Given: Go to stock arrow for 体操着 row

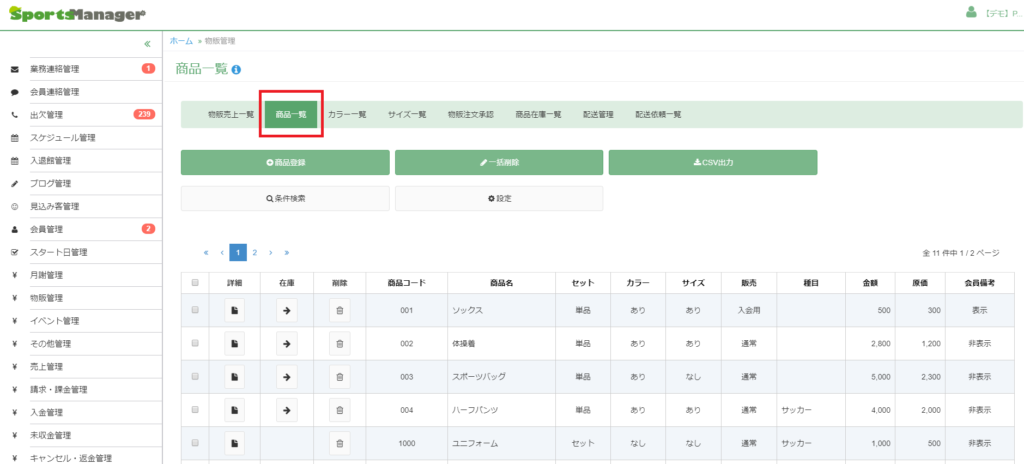Looking at the screenshot, I should pyautogui.click(x=287, y=344).
